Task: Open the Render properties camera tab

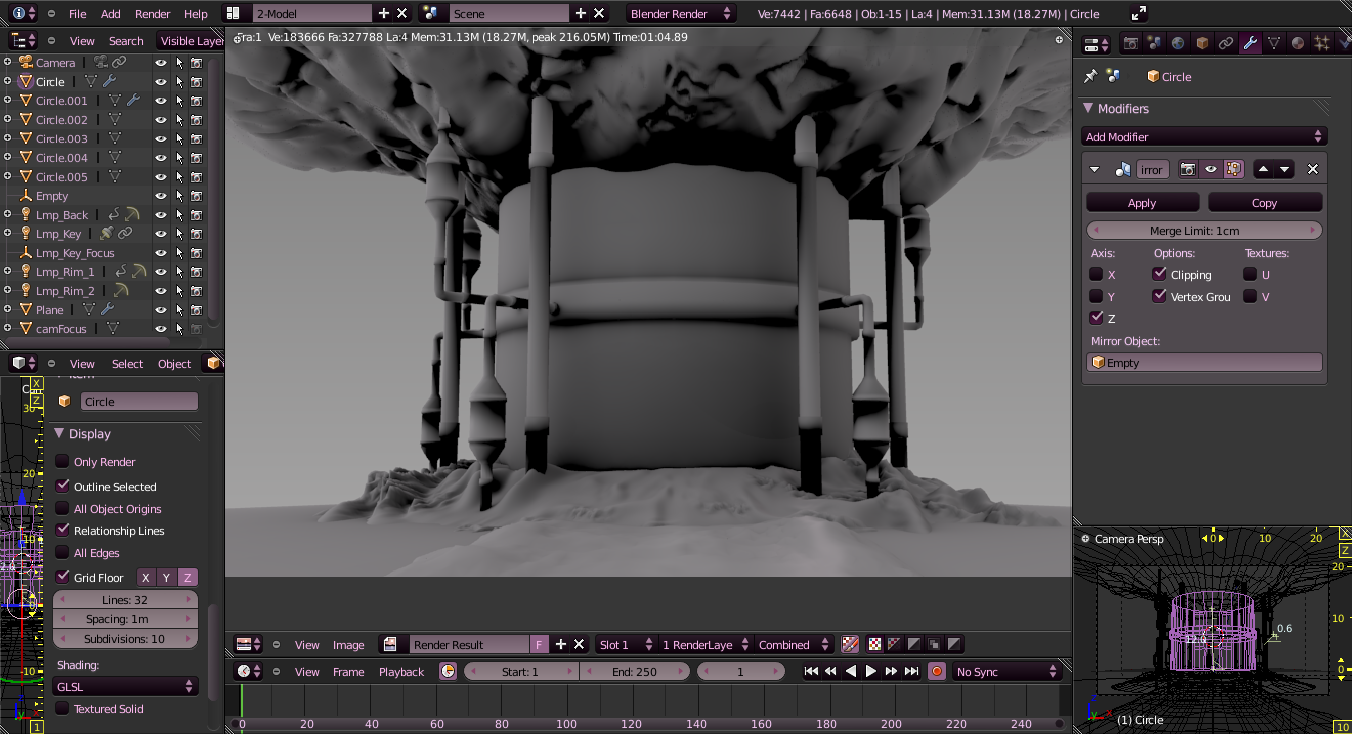Action: [1131, 43]
